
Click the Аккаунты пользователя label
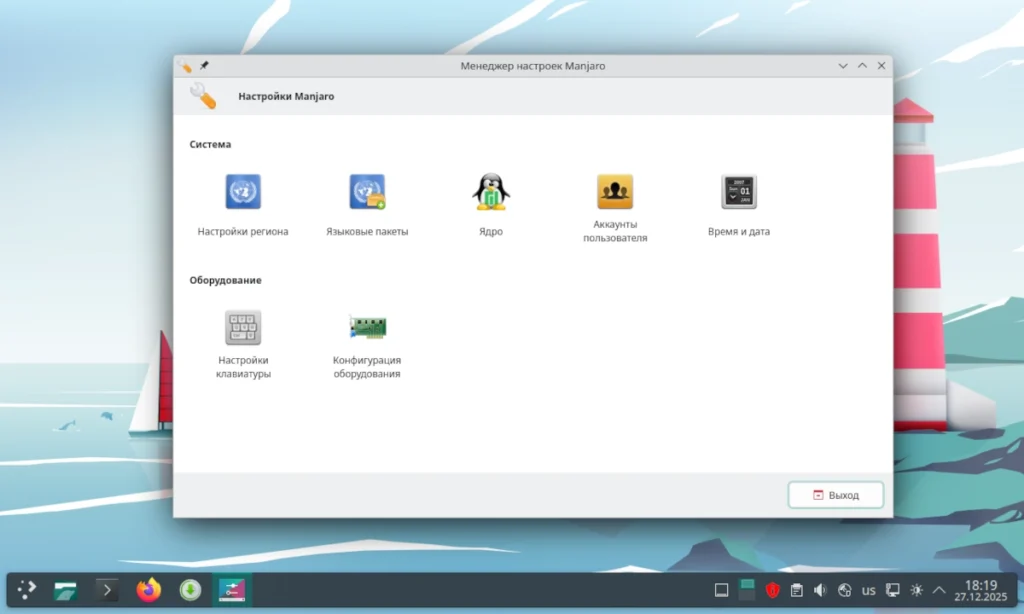click(x=615, y=231)
